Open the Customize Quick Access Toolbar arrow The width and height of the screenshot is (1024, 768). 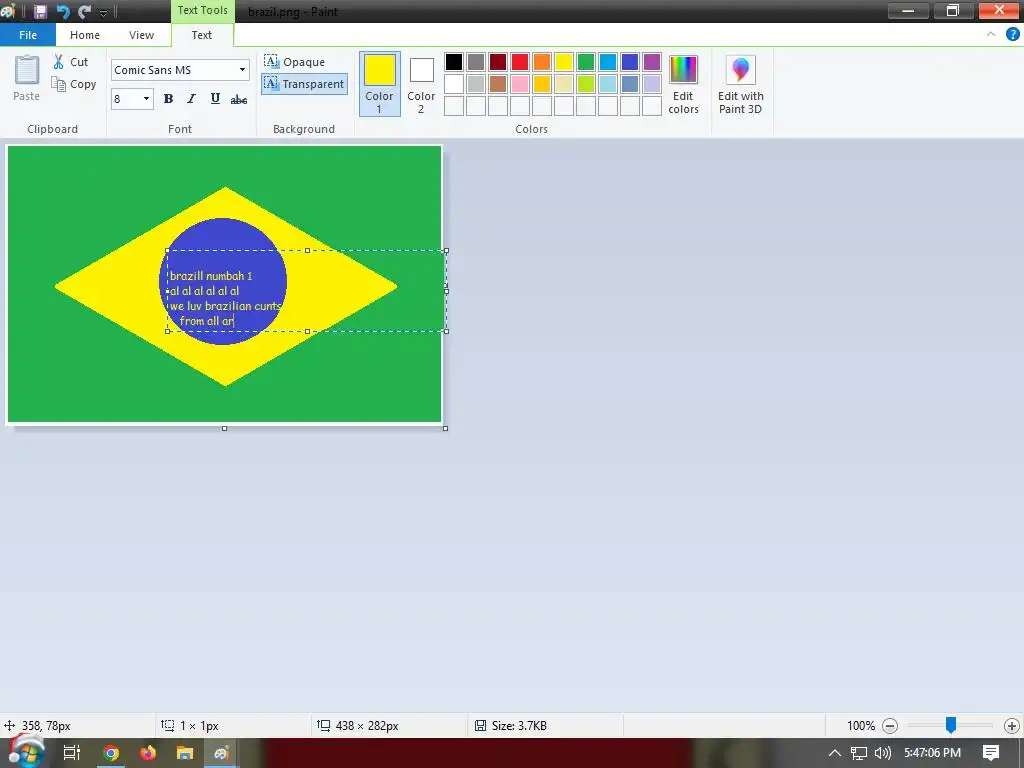[x=103, y=12]
